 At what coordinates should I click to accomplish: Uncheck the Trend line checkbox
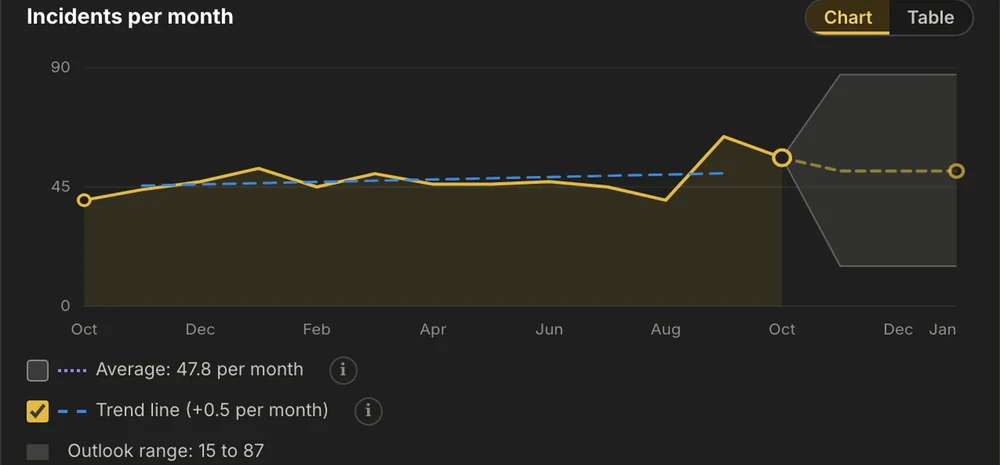[x=38, y=411]
